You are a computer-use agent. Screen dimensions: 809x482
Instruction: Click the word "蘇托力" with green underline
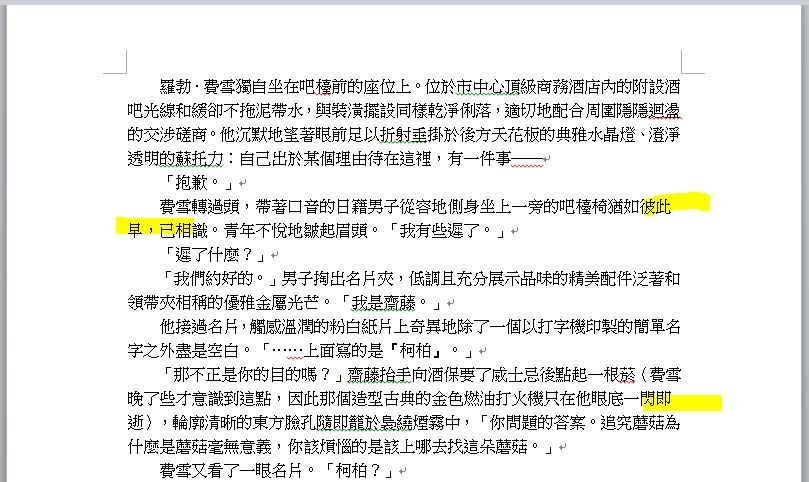[x=199, y=158]
